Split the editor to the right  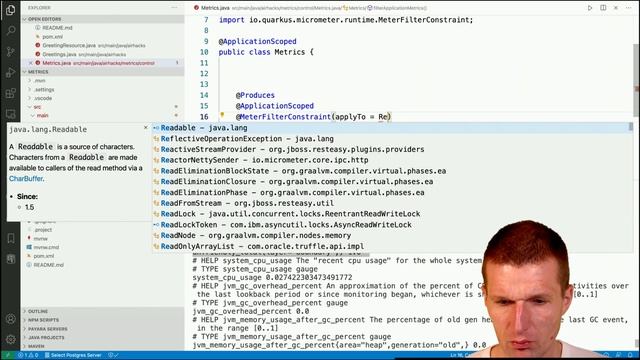603,8
